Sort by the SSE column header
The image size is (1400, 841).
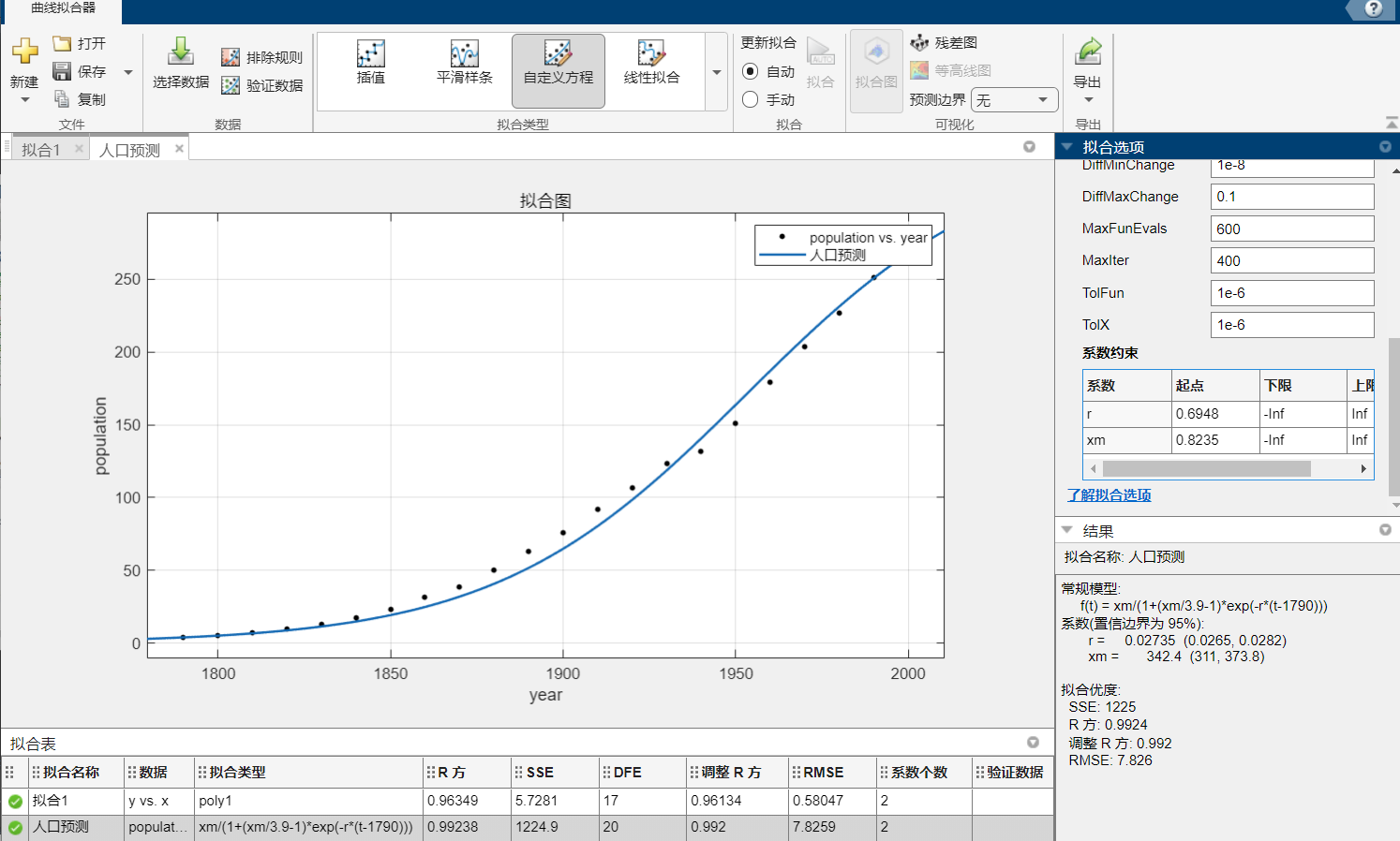click(x=555, y=773)
